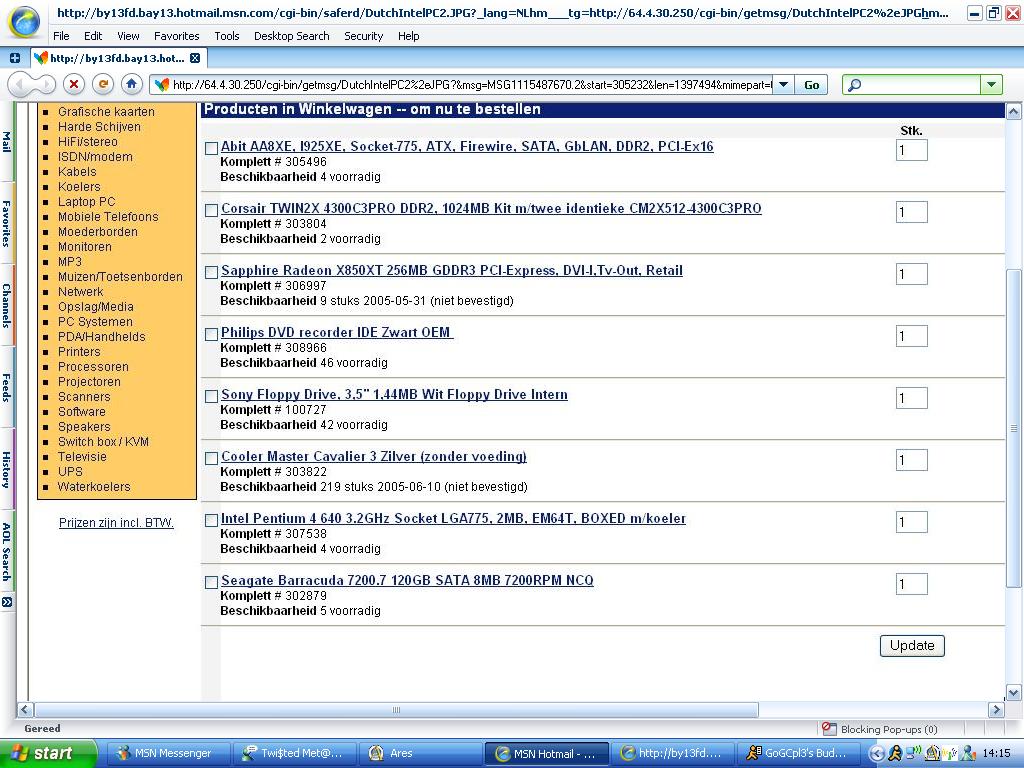Image resolution: width=1024 pixels, height=768 pixels.
Task: Open the AOL Search sidebar tab
Action: click(x=7, y=552)
